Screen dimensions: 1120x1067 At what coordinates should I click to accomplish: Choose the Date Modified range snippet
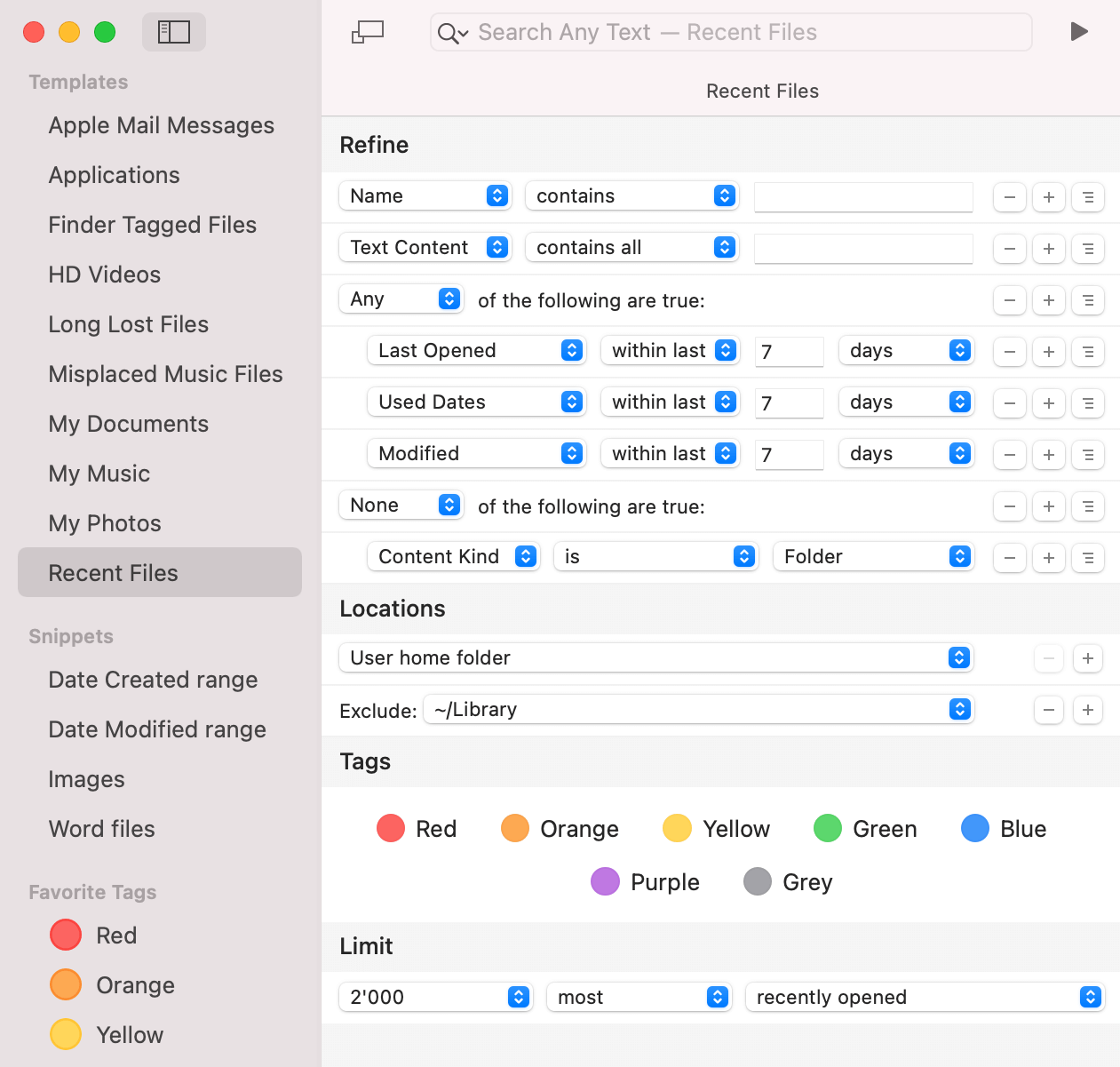click(x=157, y=729)
